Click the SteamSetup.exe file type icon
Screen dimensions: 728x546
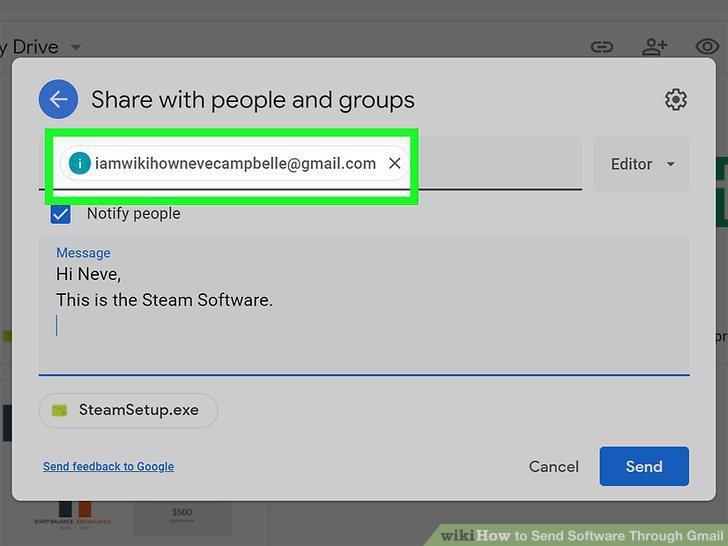(x=59, y=410)
